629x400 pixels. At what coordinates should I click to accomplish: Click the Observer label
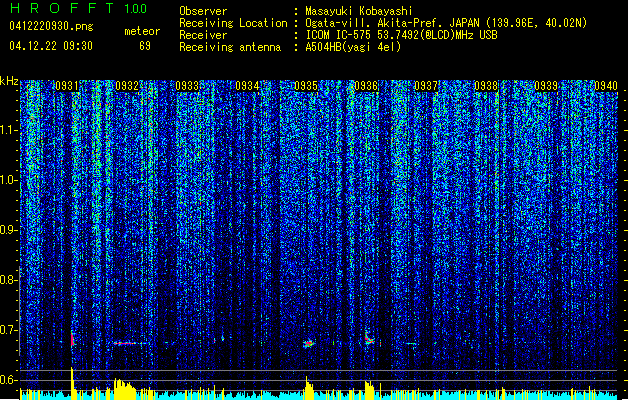[203, 11]
